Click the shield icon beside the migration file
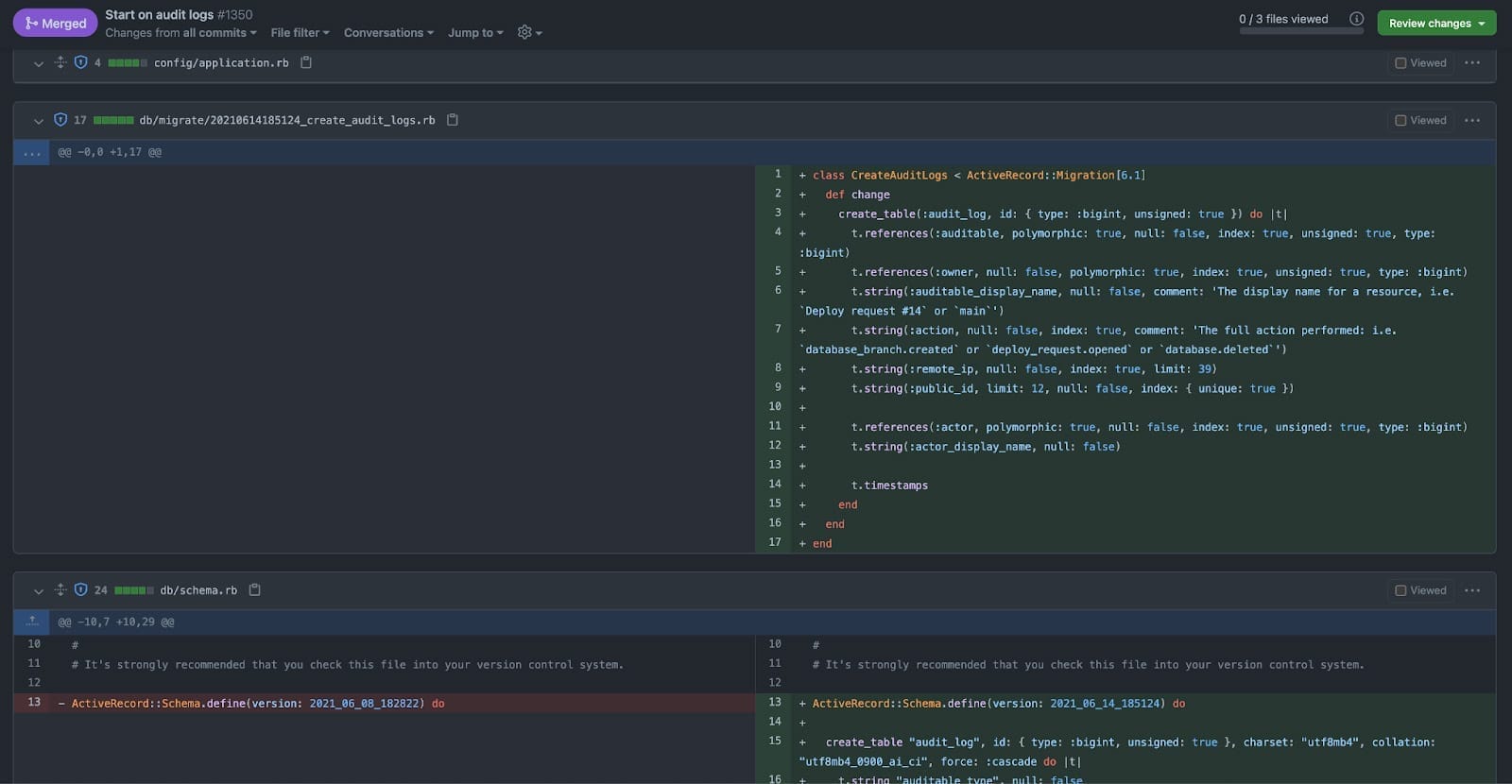 click(x=60, y=120)
